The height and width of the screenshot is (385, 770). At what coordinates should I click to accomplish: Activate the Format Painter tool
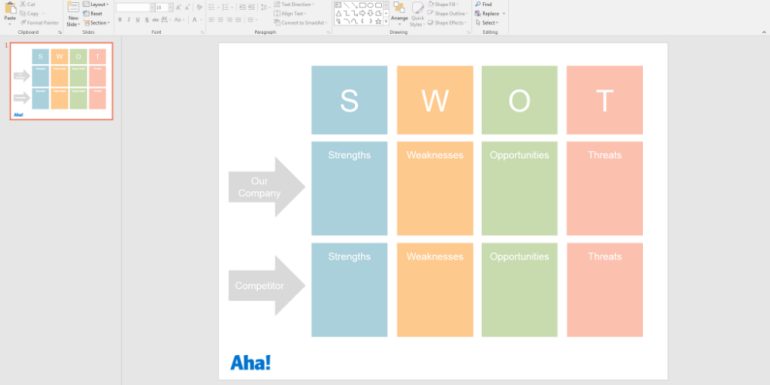pos(40,23)
